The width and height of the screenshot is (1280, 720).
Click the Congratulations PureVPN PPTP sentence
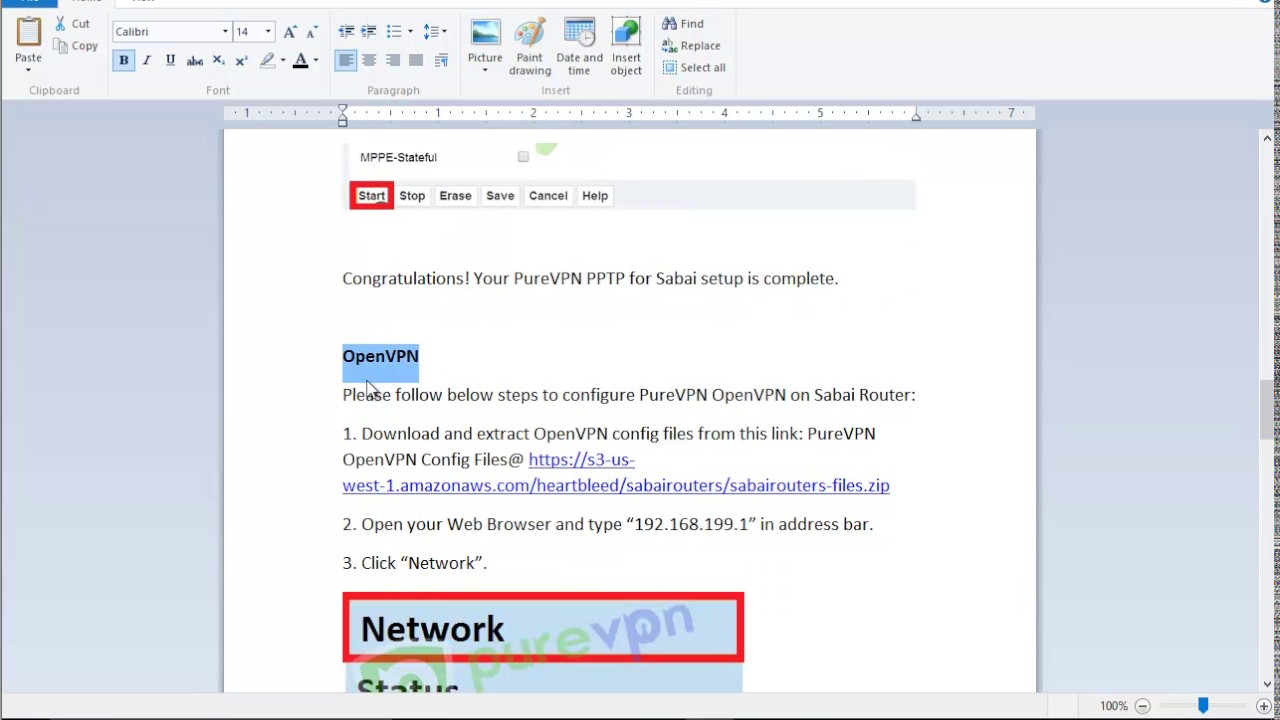tap(590, 279)
